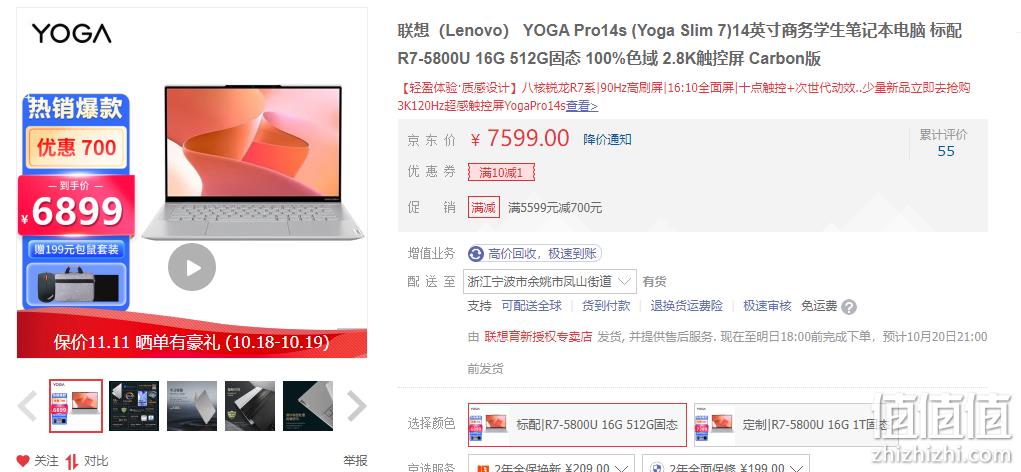
Task: Open the 联想育新授权专卖店 store link
Action: (538, 337)
